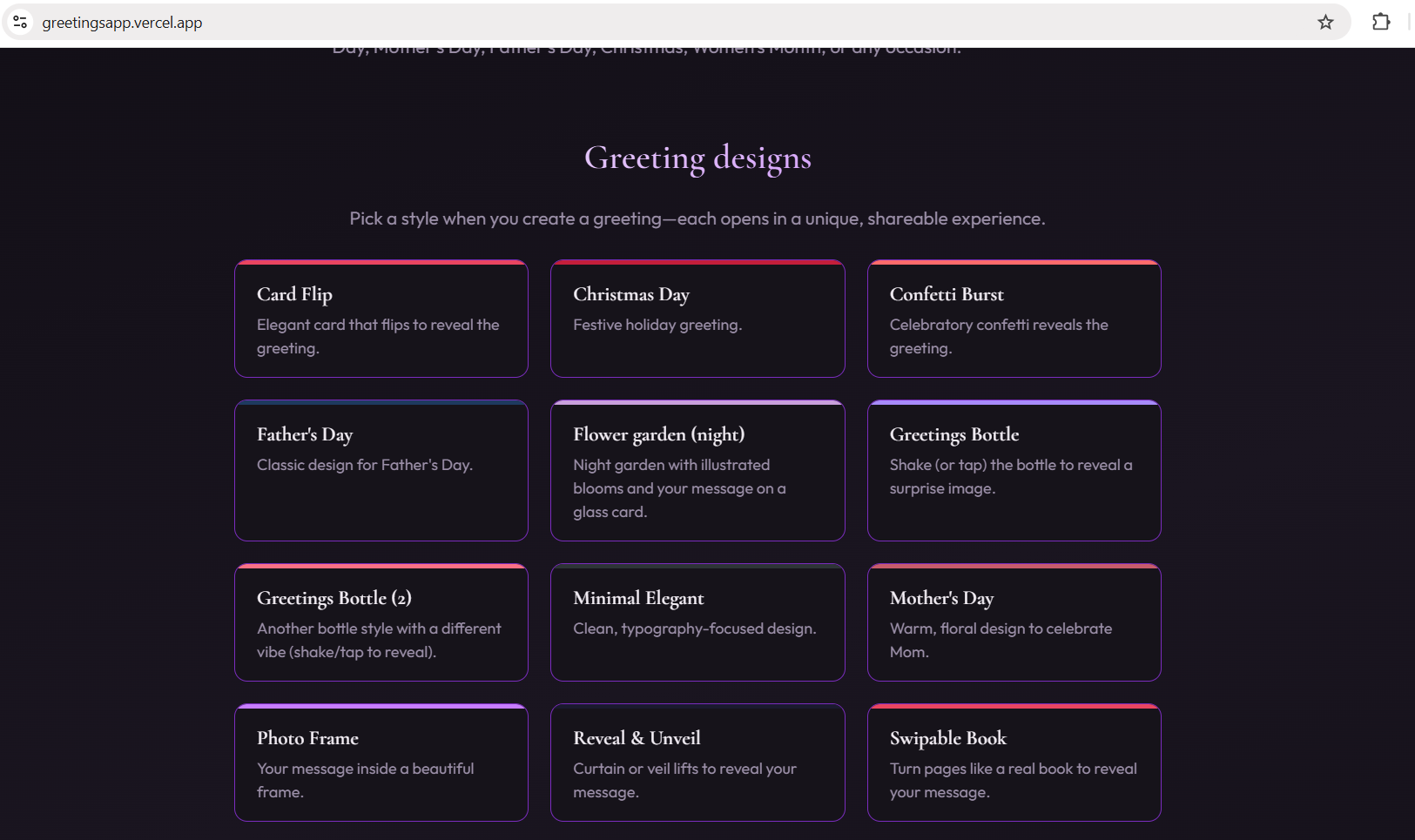This screenshot has width=1415, height=840.
Task: Click the Greeting designs heading
Action: point(697,158)
